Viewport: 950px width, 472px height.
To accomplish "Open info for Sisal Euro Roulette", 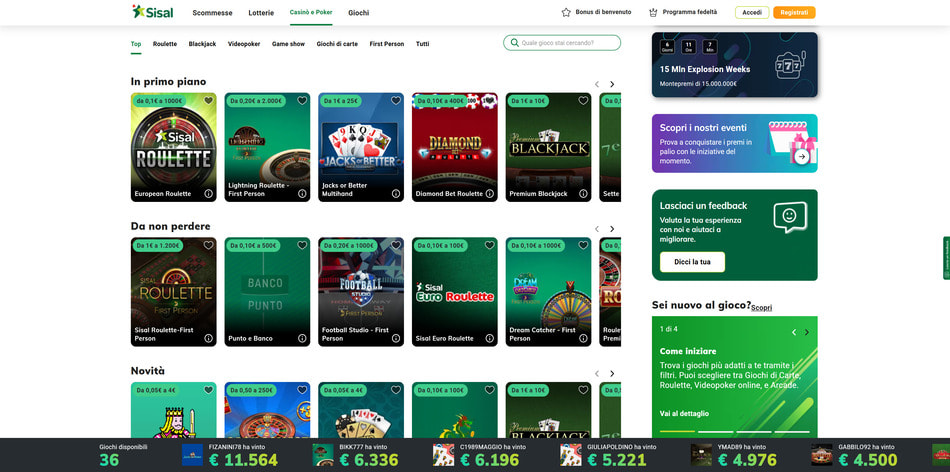I will point(490,339).
